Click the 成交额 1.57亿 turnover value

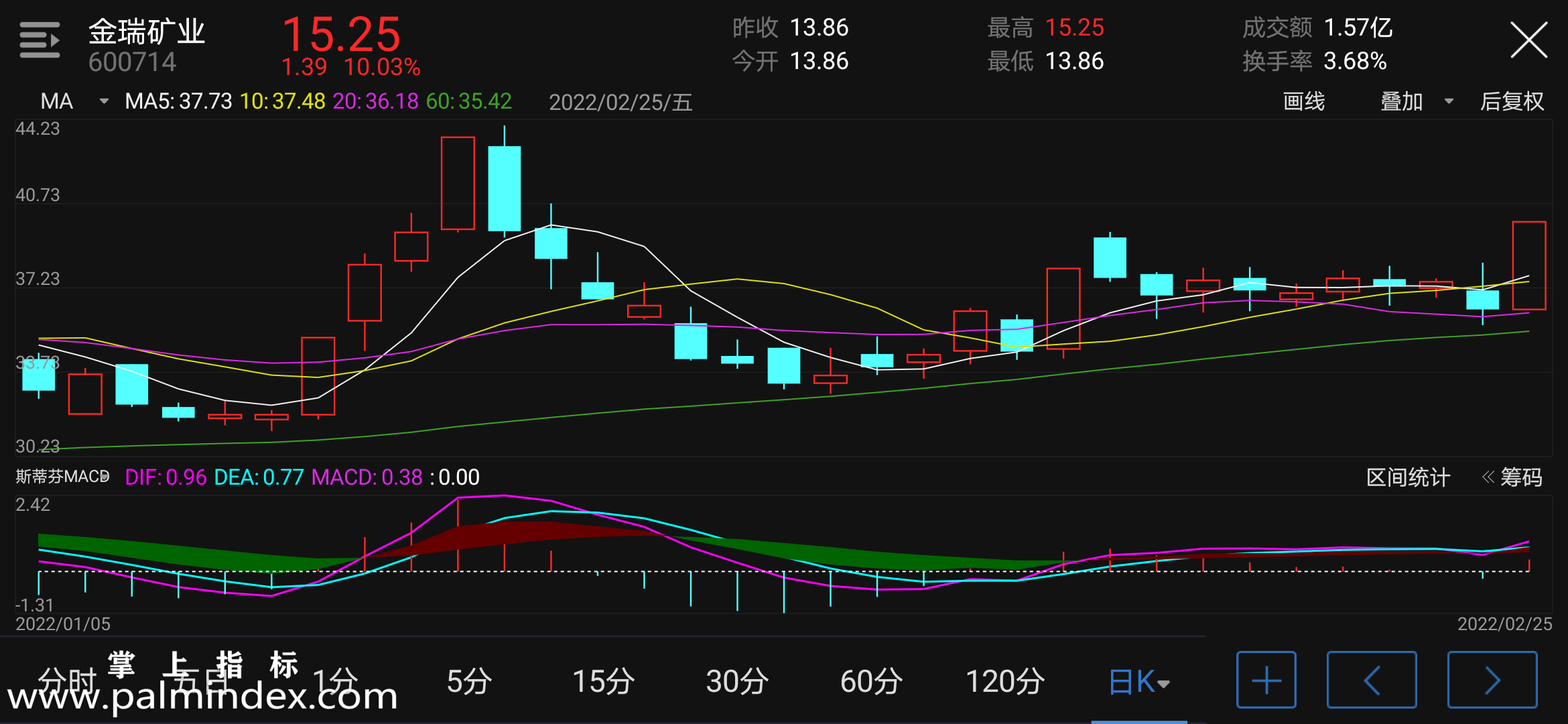(1317, 27)
